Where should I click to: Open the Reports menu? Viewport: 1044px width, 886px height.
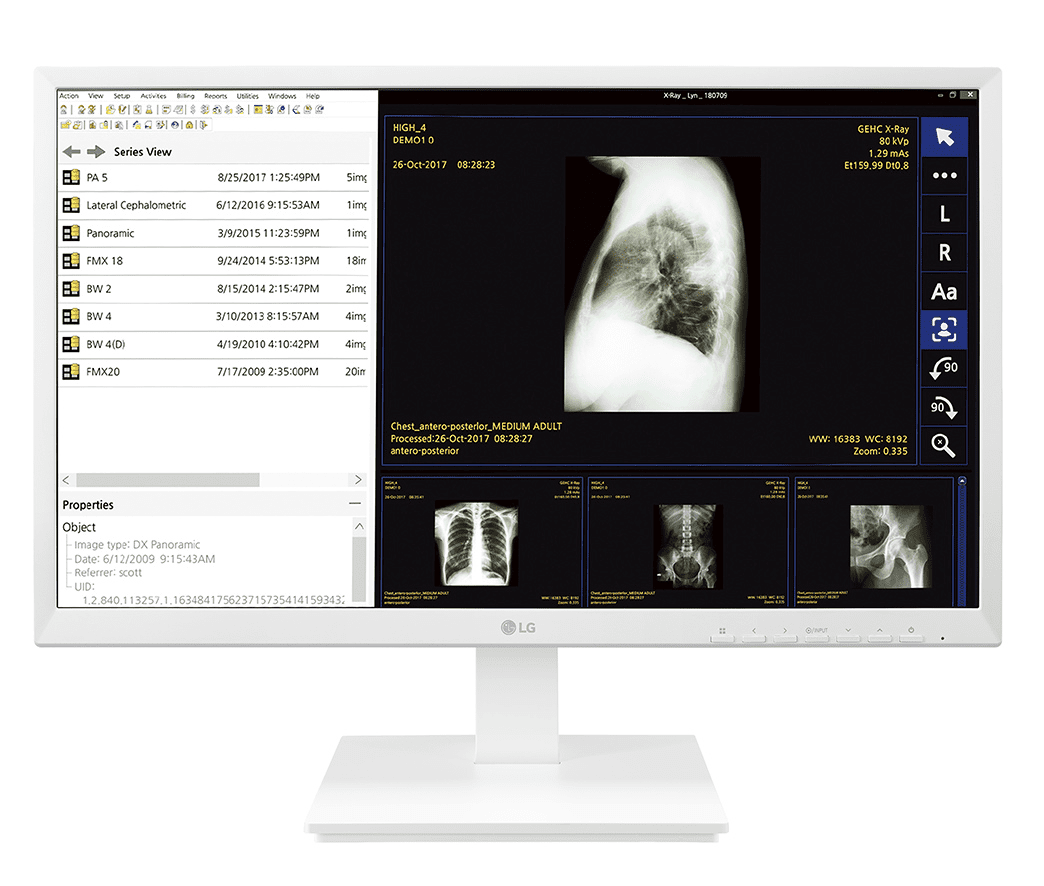(x=216, y=96)
